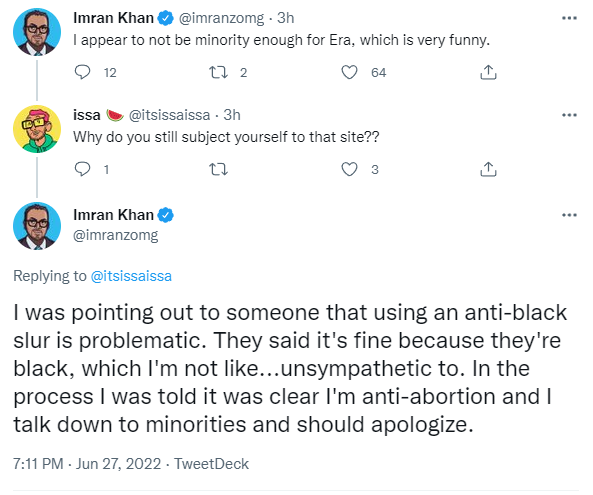The width and height of the screenshot is (593, 495).
Task: Click the TweetDeck source label
Action: [x=211, y=464]
